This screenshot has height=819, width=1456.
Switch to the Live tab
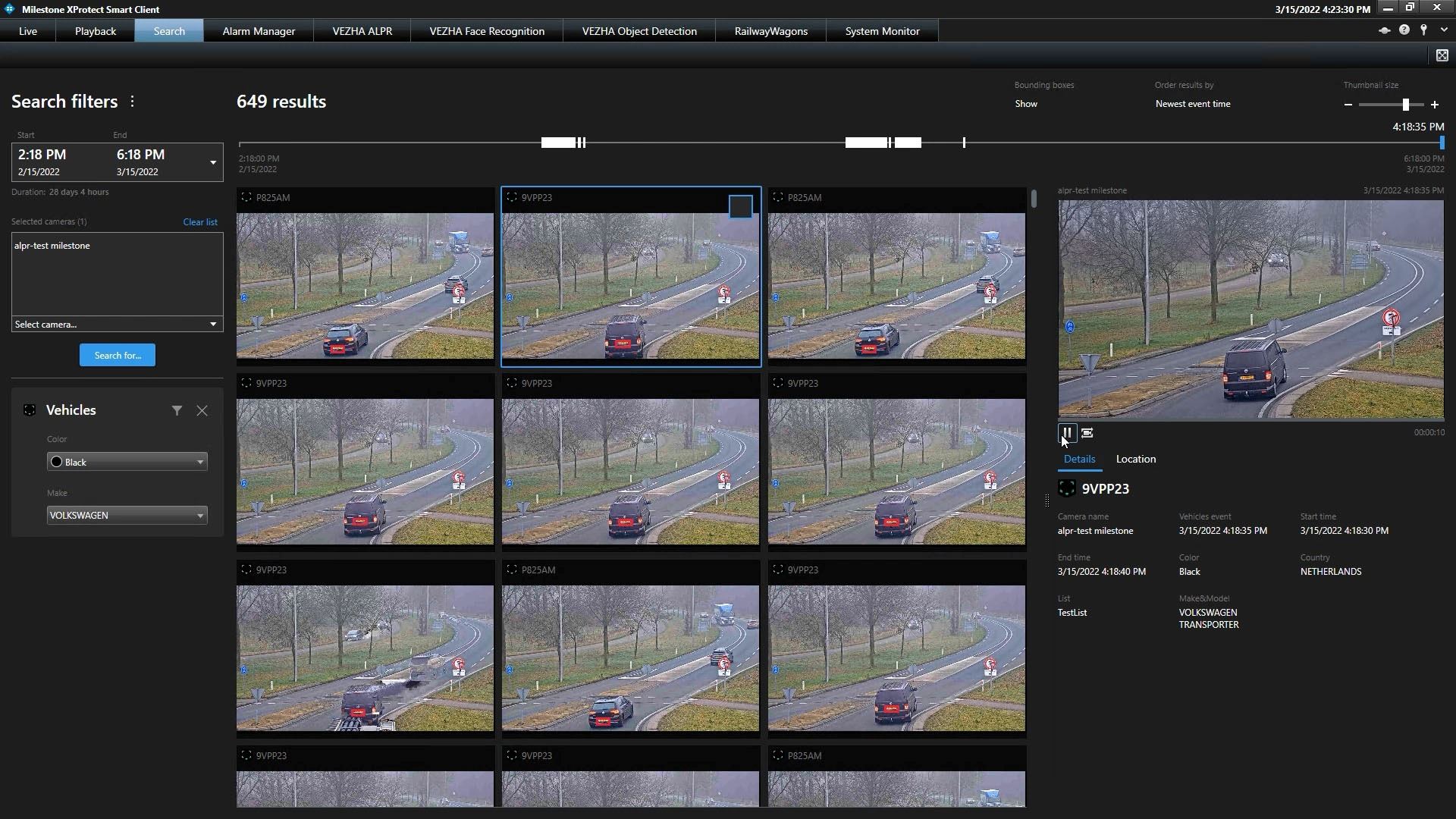[28, 31]
